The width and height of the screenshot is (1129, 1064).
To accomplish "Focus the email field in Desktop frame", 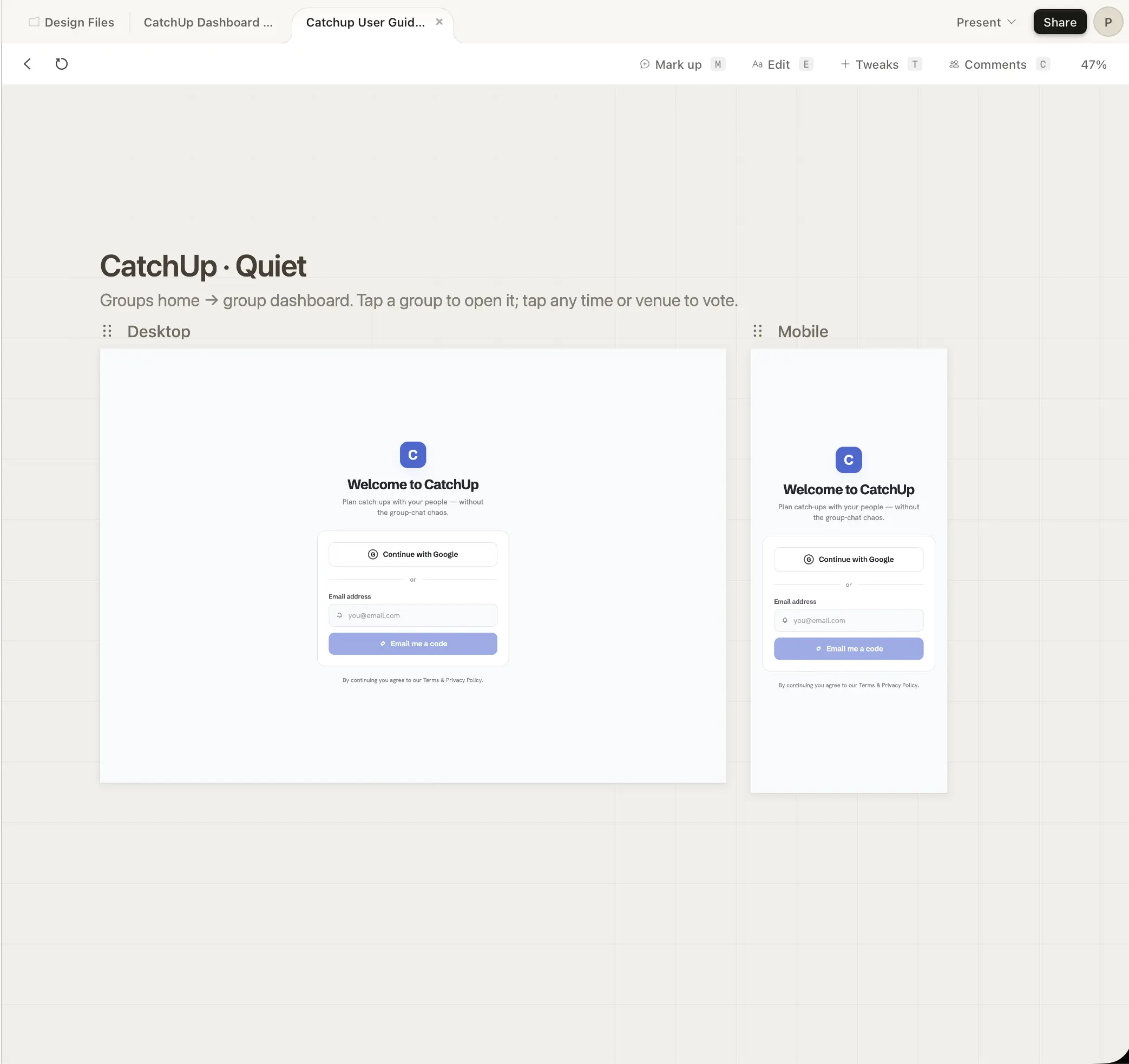I will click(413, 615).
